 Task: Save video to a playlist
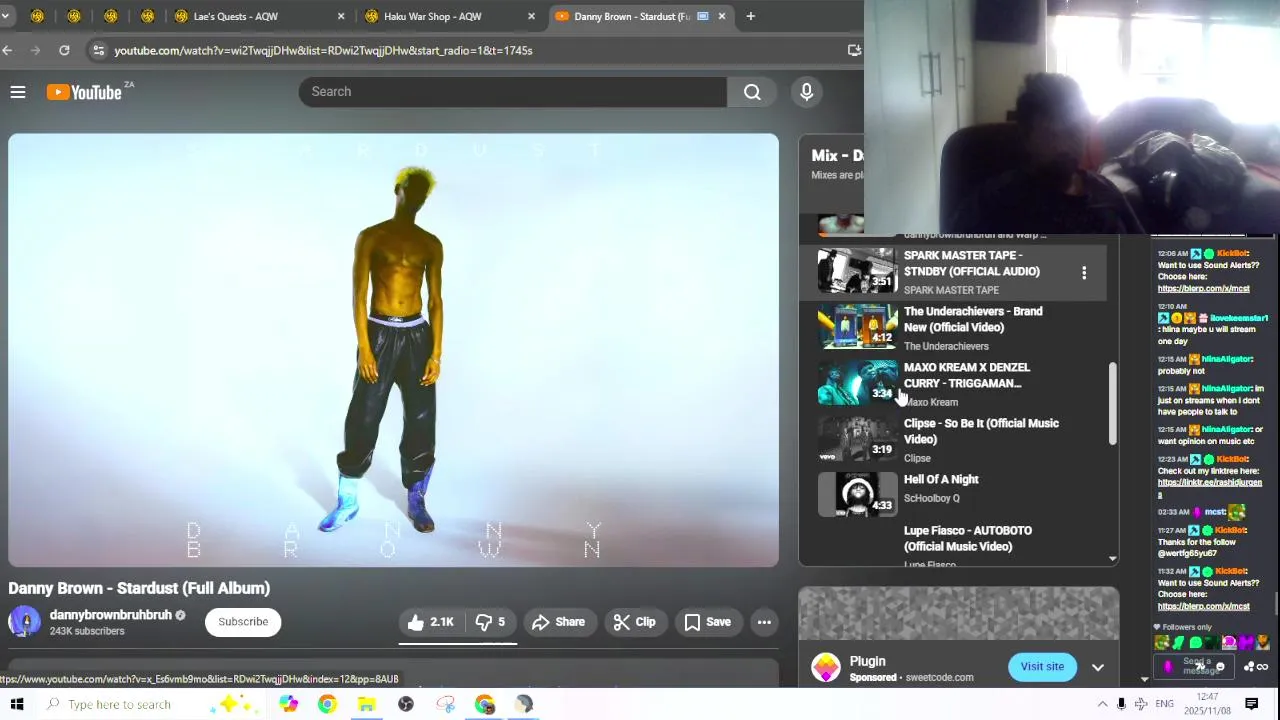pyautogui.click(x=707, y=622)
